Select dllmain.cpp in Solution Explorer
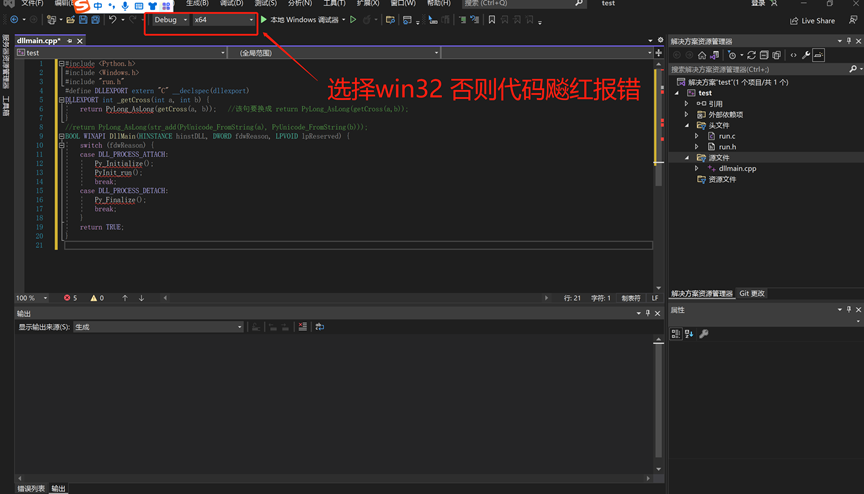The image size is (864, 494). click(x=737, y=169)
